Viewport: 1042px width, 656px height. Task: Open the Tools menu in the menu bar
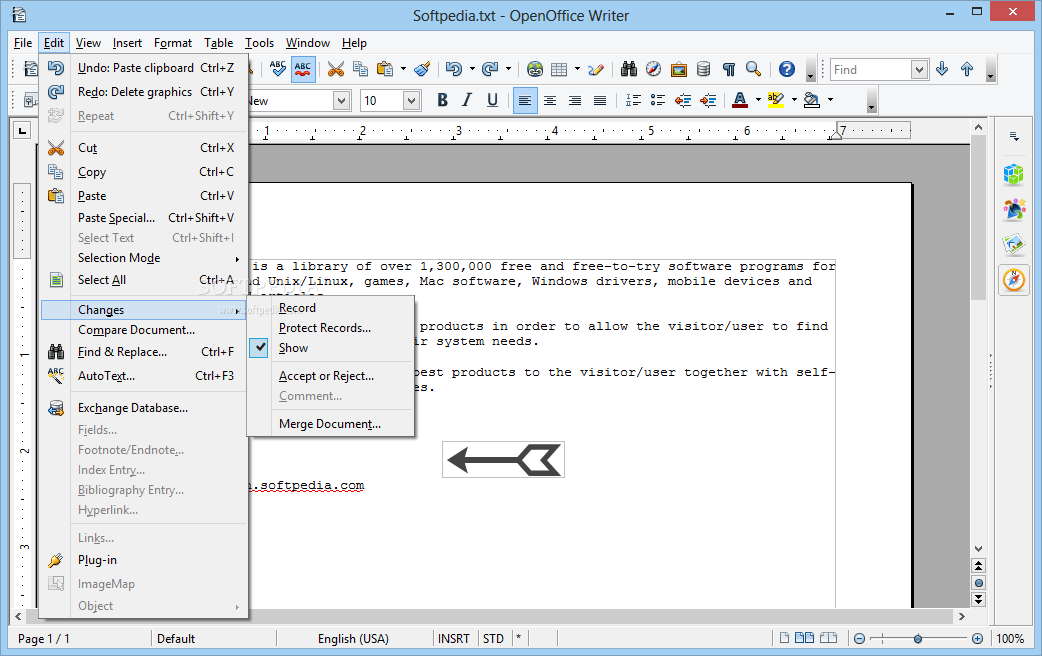(x=259, y=43)
